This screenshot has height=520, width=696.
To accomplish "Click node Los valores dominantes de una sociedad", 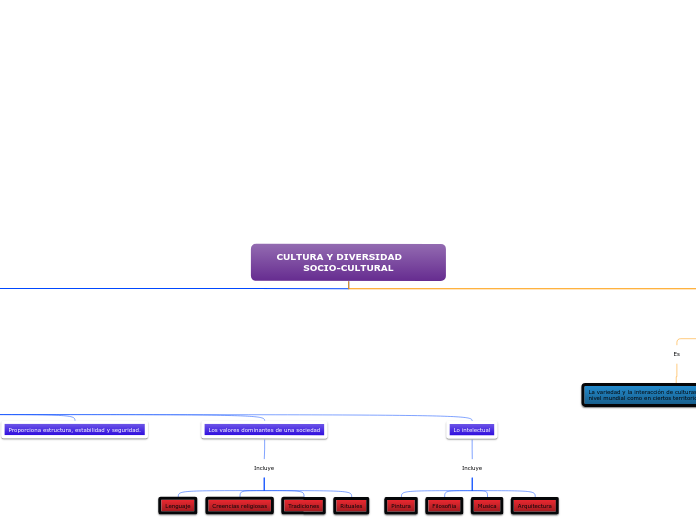I will click(264, 430).
